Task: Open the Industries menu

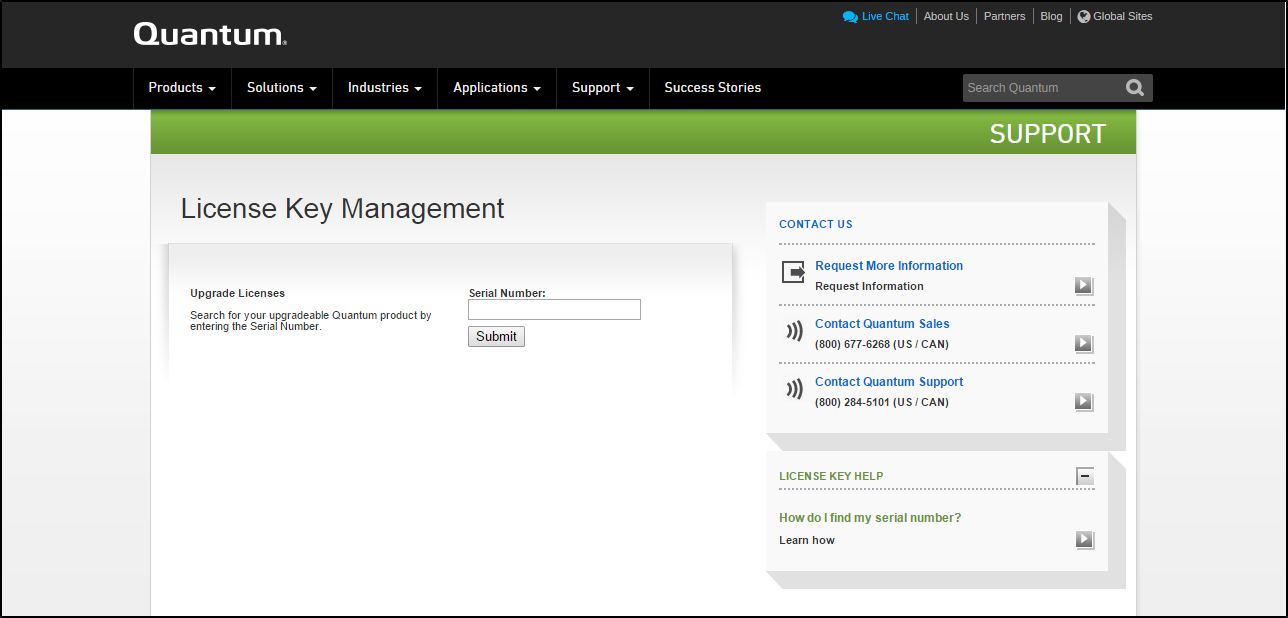Action: pos(384,88)
